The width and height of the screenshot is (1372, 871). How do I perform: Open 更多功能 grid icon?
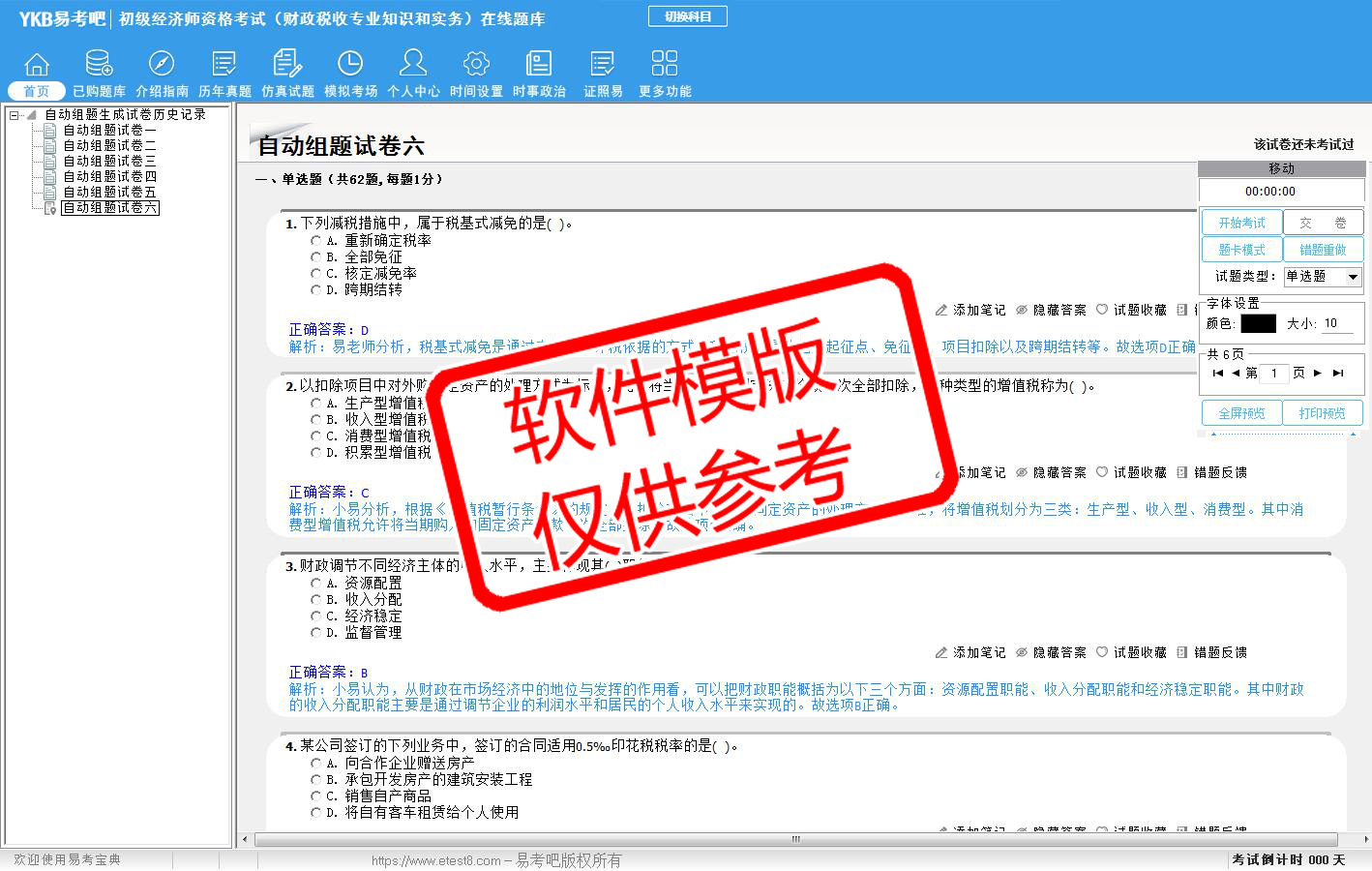[x=665, y=65]
